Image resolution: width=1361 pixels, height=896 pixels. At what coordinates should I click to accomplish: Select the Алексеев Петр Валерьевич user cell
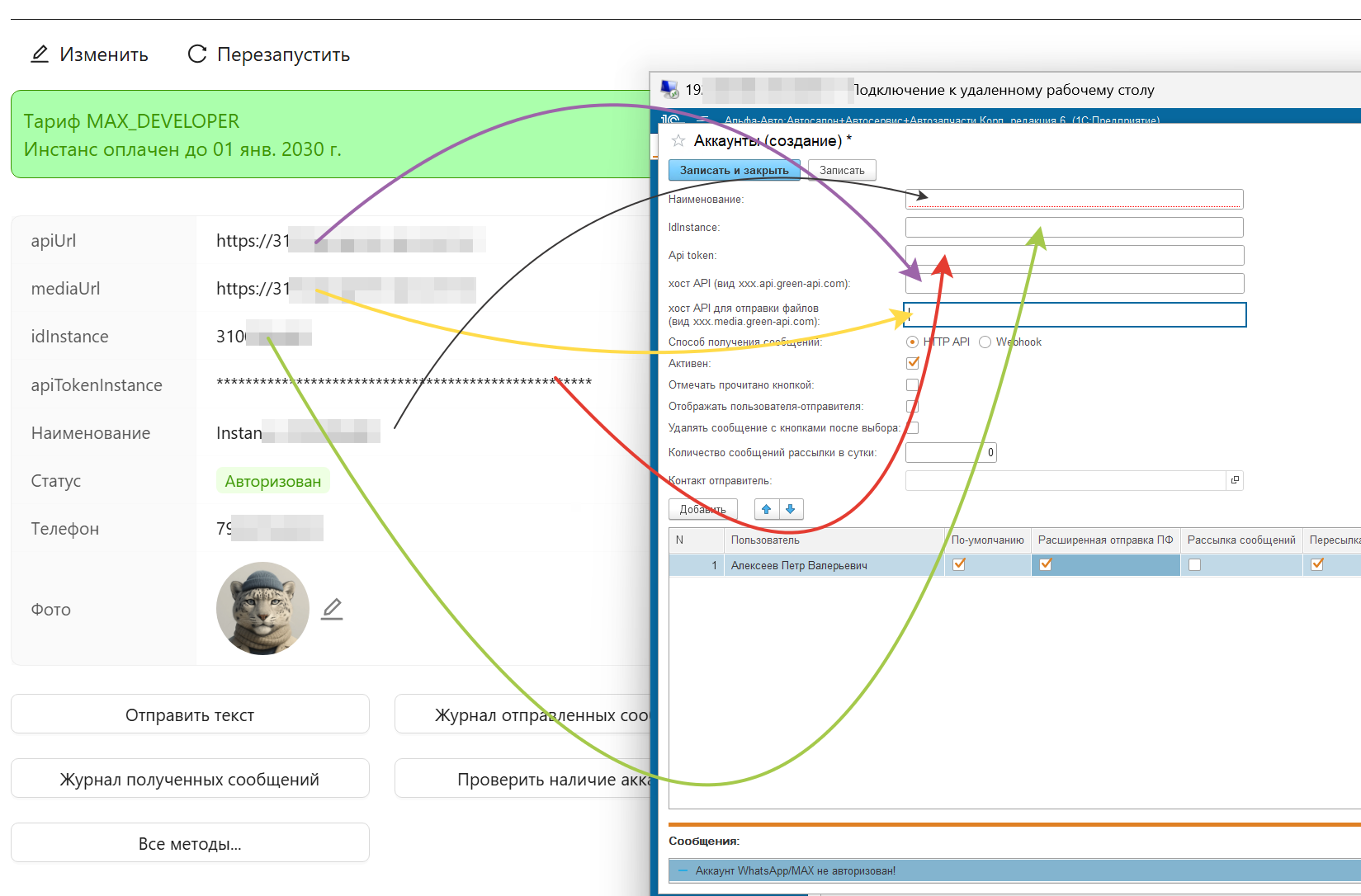834,565
